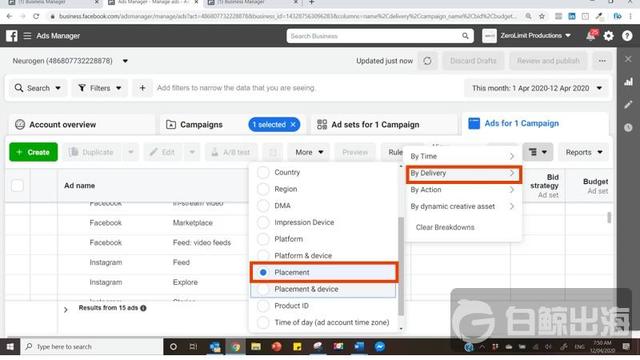Expand the Results from 15 ads row

[66, 310]
